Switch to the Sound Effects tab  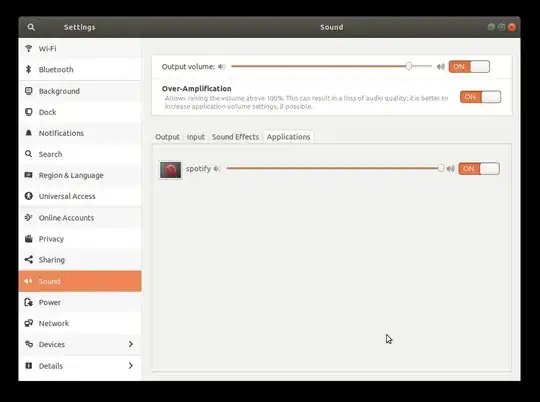235,137
